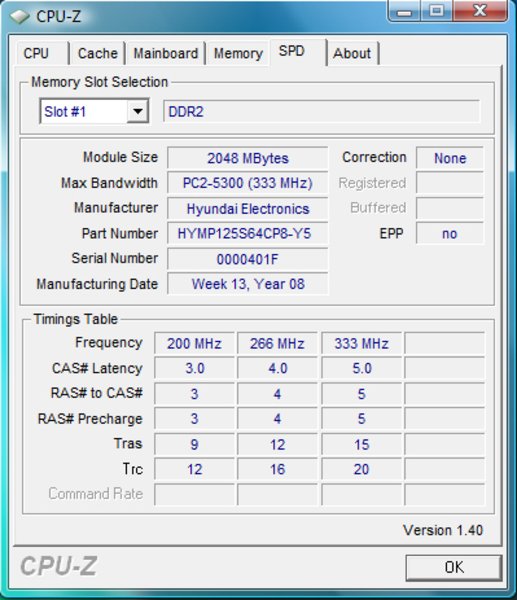Click the Module Size 2048 MBytes field
The image size is (517, 600).
[248, 158]
